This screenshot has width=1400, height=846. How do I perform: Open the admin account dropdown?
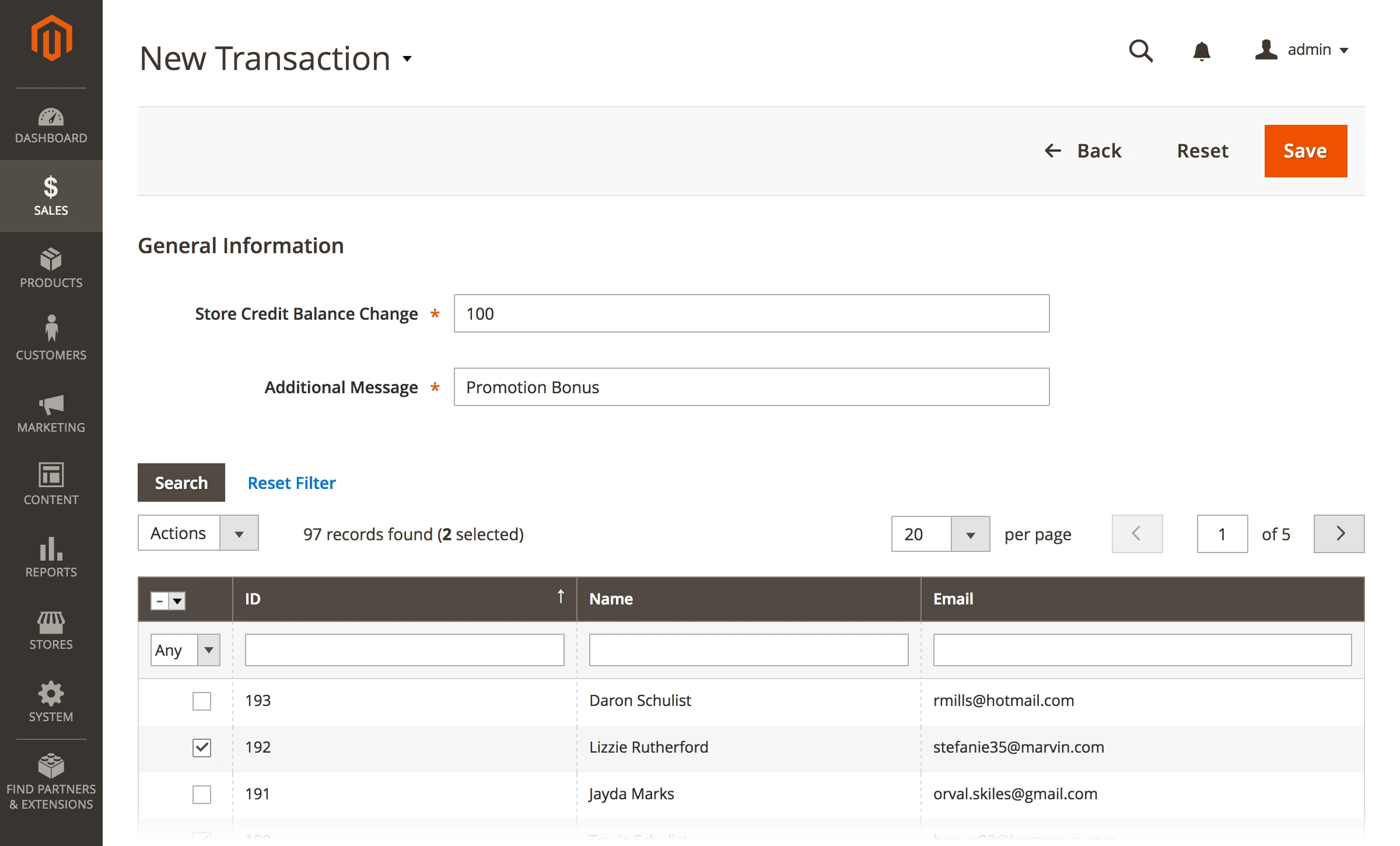click(1302, 50)
